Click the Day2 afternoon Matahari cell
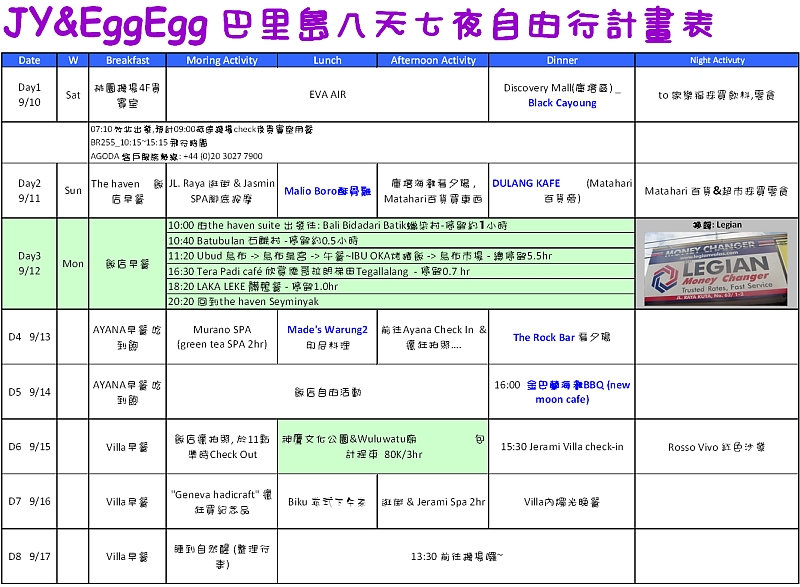The width and height of the screenshot is (800, 587). coord(433,191)
